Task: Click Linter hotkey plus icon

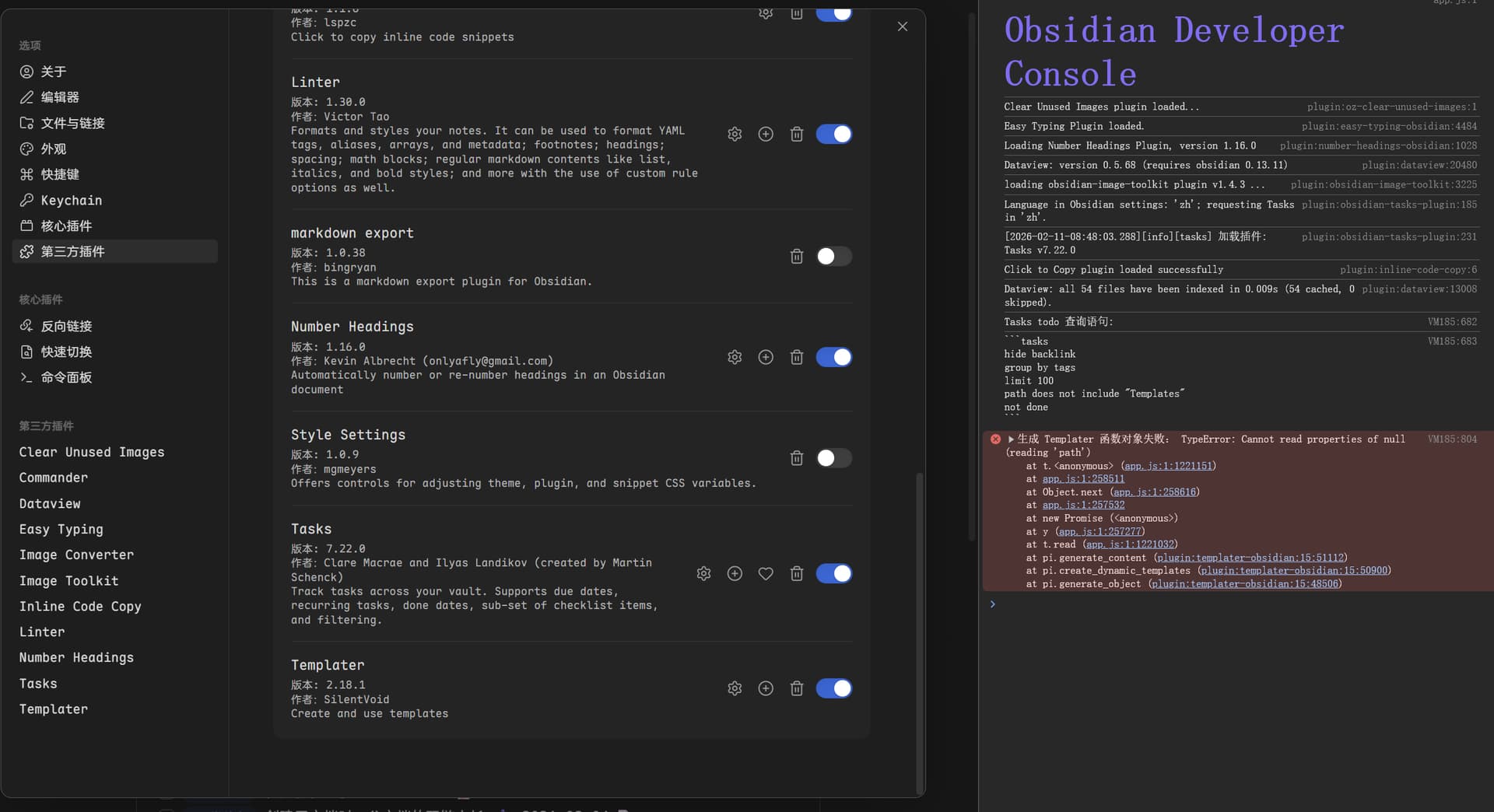Action: click(x=766, y=135)
